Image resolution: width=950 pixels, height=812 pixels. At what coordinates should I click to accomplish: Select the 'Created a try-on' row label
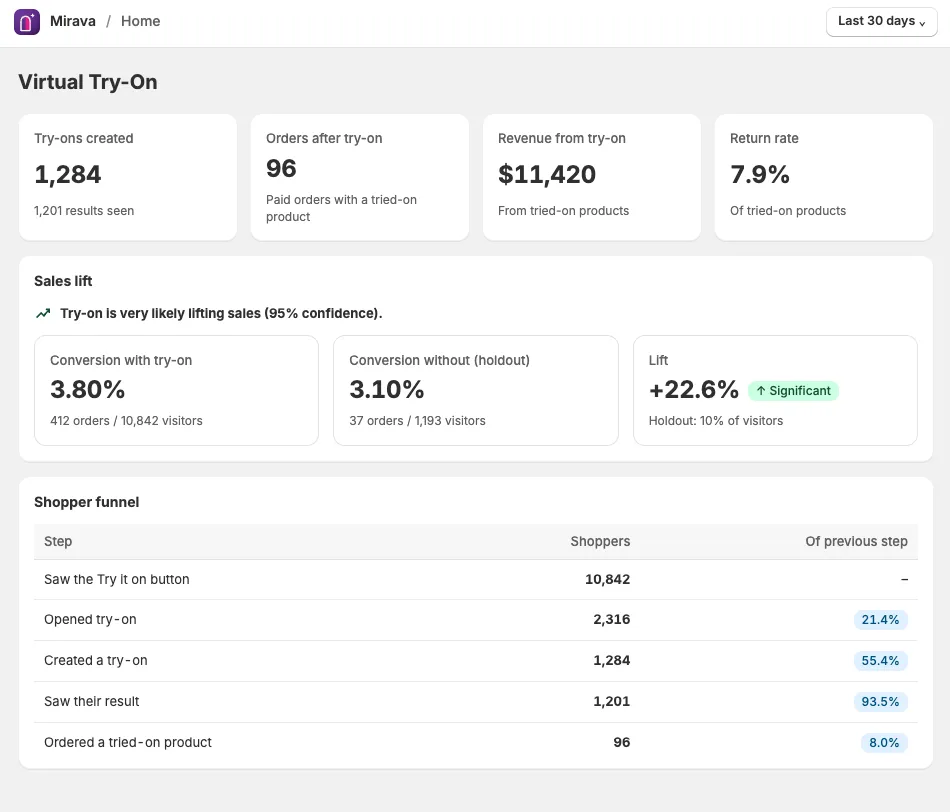pos(96,661)
